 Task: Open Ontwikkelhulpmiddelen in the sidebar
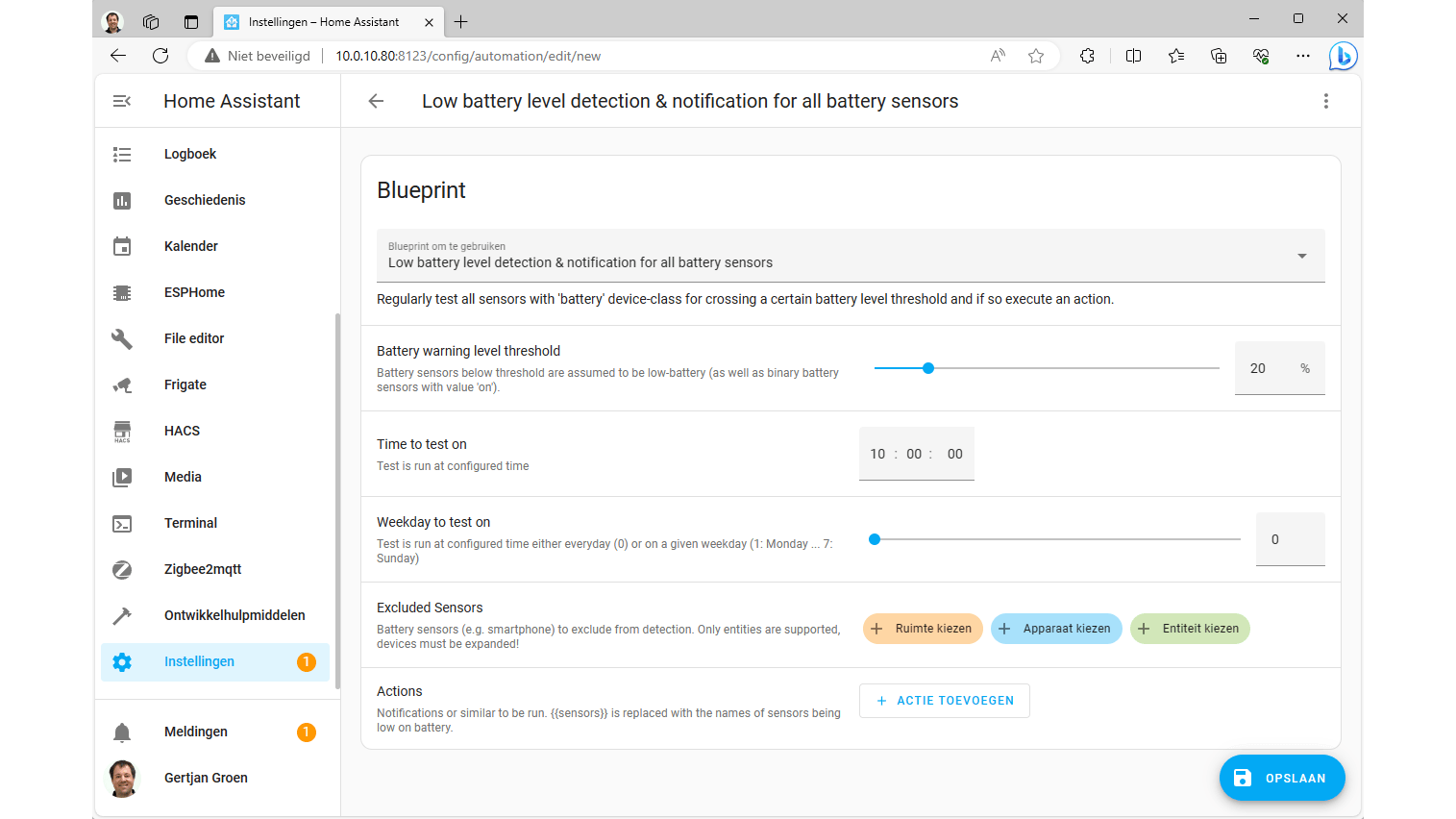point(234,615)
